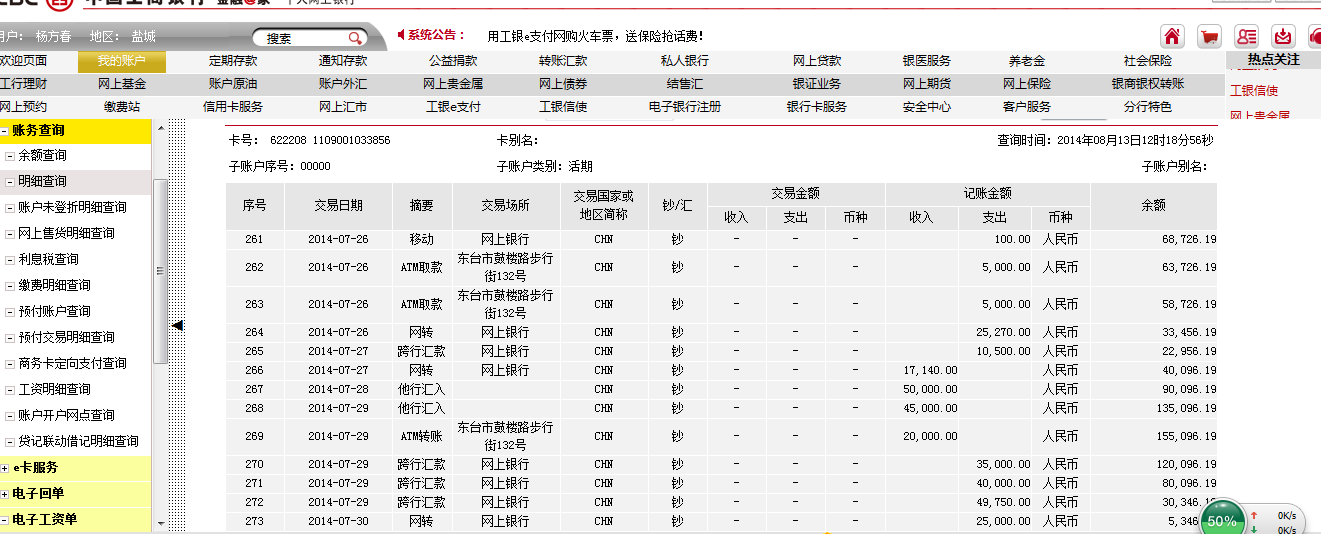Click the 搜索 search input field
The height and width of the screenshot is (534, 1321).
point(298,39)
